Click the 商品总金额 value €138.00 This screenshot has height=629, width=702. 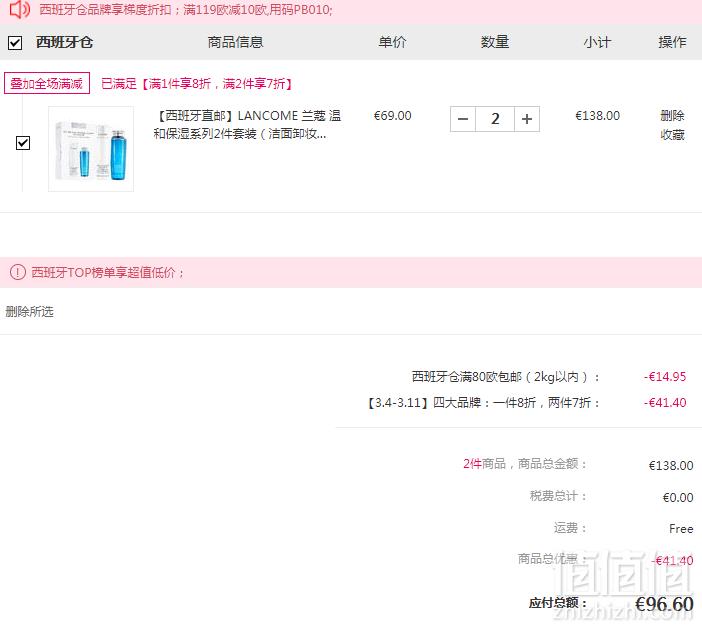pos(671,466)
